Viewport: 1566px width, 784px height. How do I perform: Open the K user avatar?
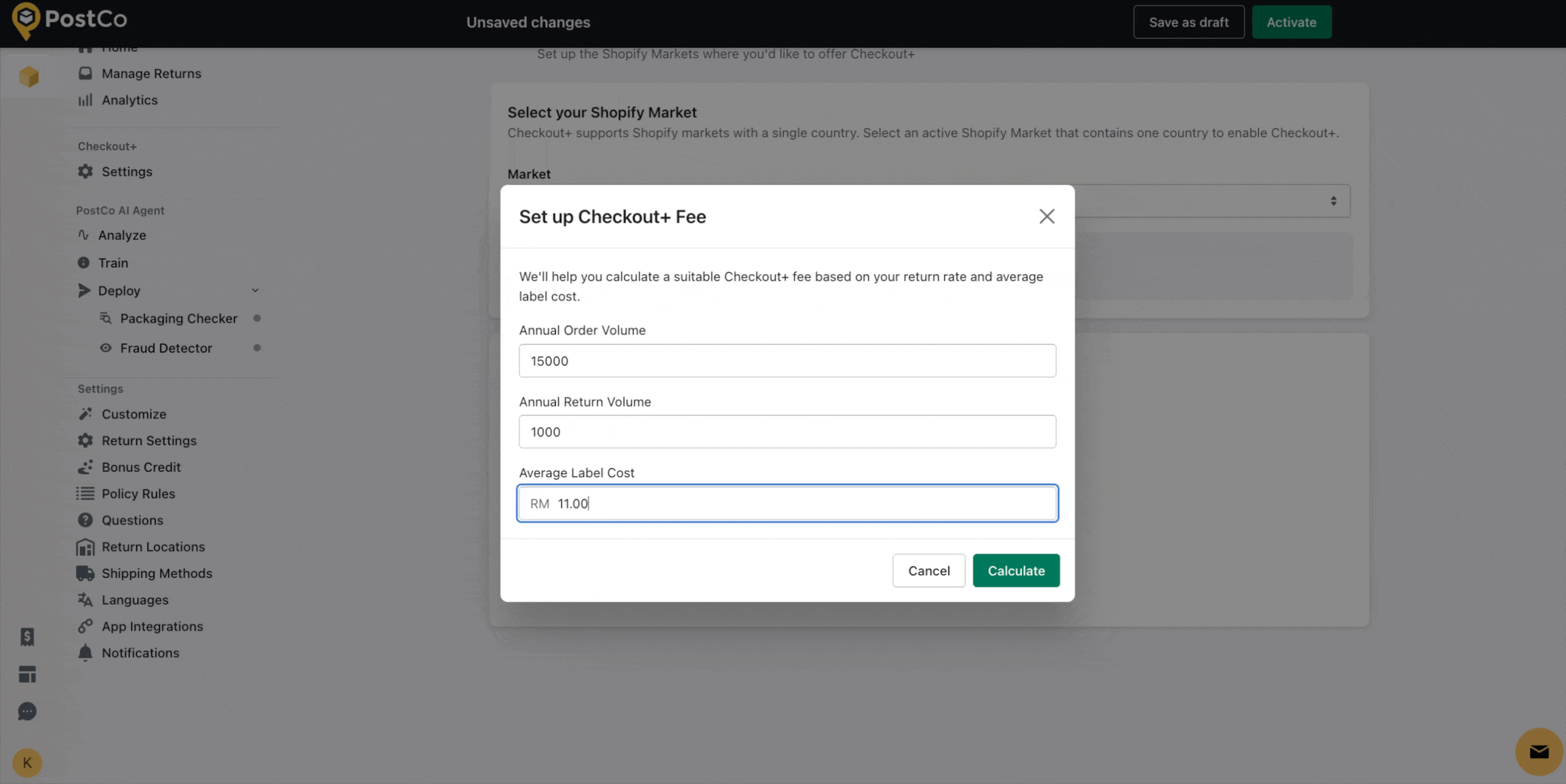coord(27,762)
